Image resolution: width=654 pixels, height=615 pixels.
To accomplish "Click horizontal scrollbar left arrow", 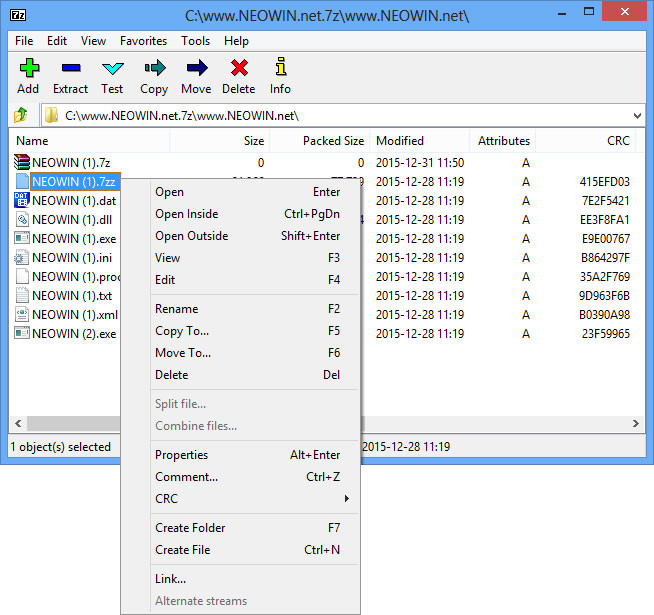I will (18, 423).
